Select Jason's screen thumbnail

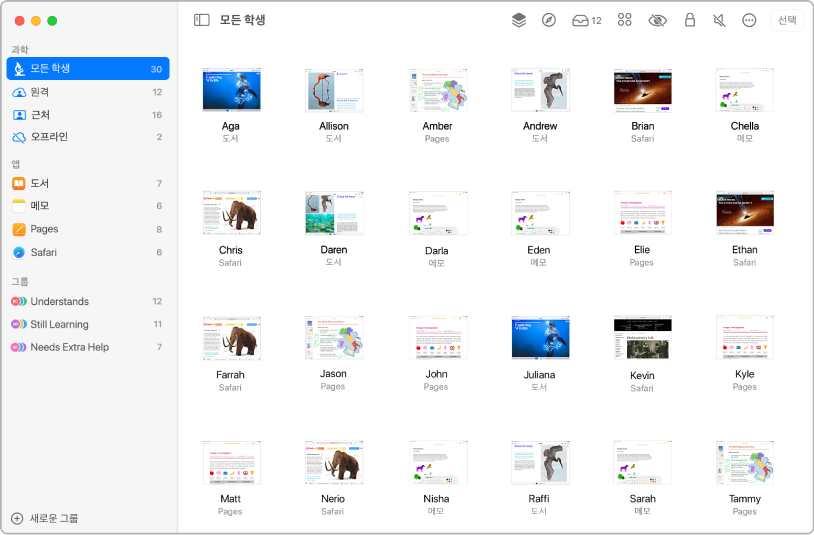(334, 338)
